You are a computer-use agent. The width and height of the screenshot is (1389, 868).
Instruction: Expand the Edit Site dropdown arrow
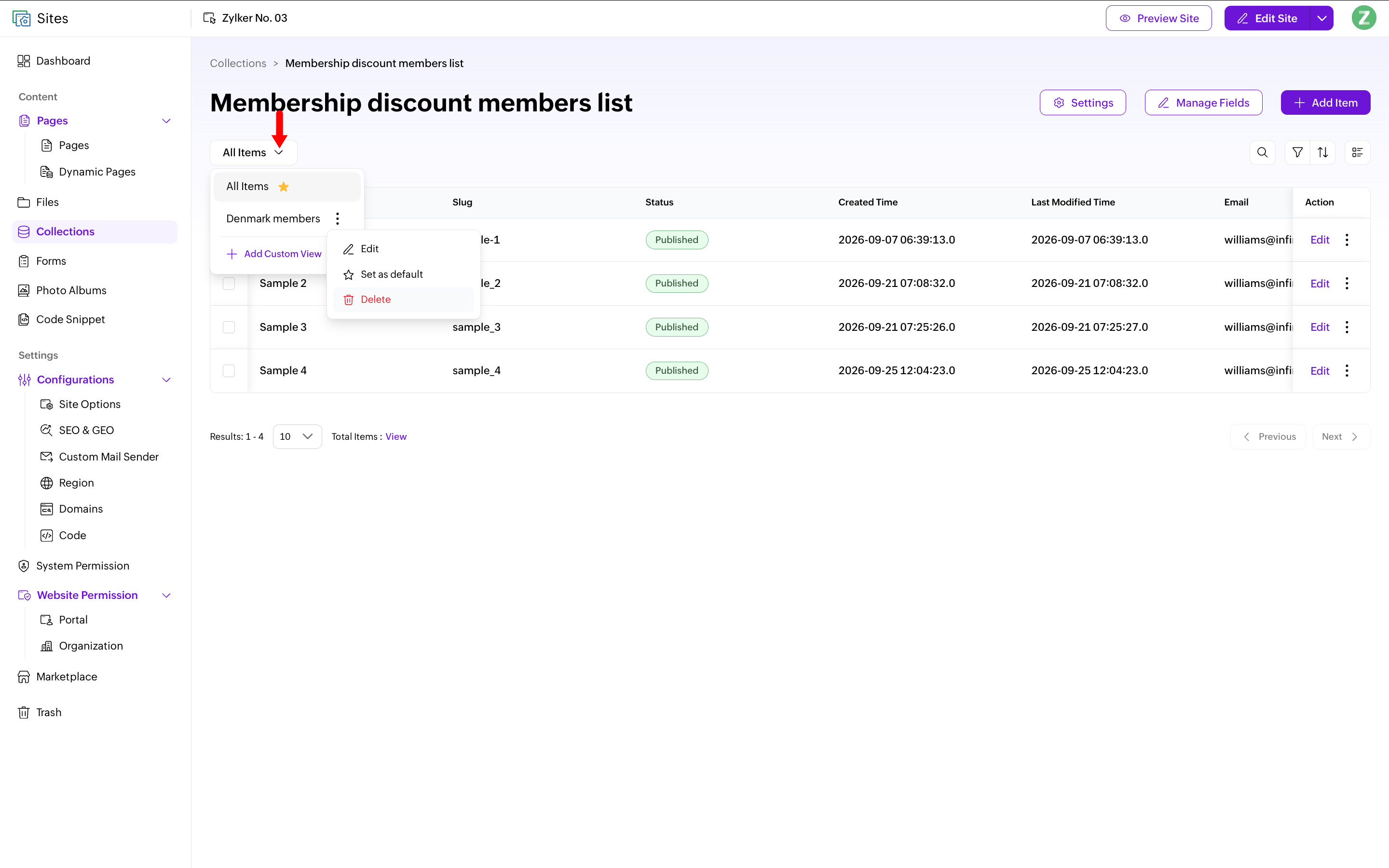coord(1322,18)
